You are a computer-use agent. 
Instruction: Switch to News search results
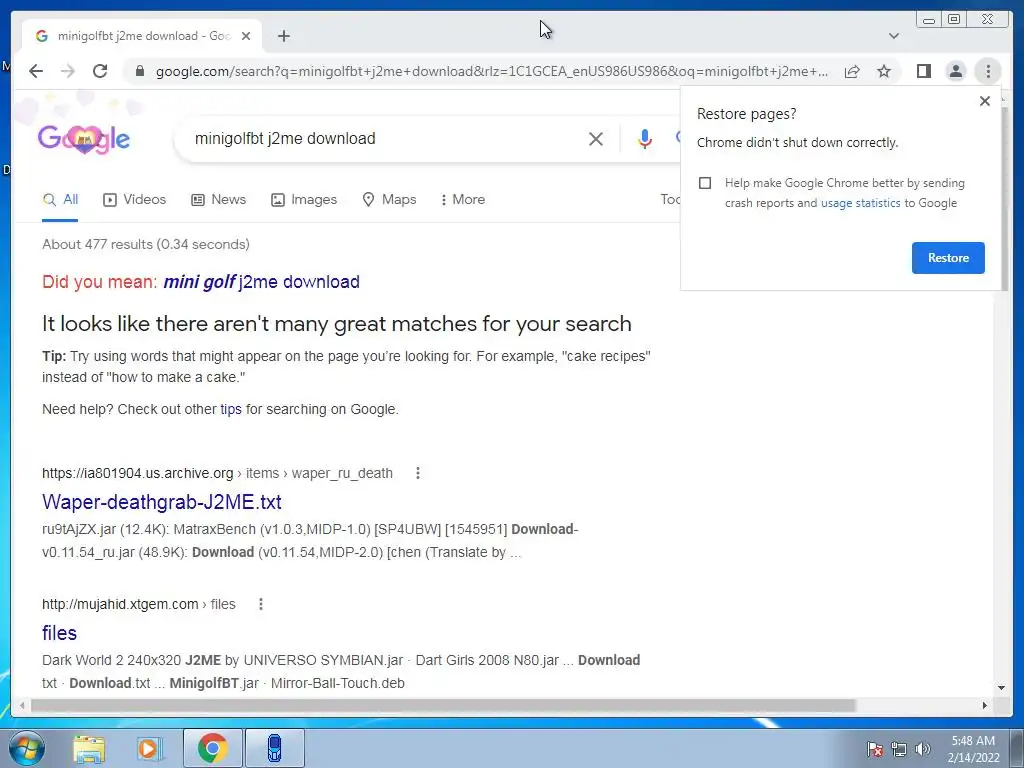click(218, 200)
